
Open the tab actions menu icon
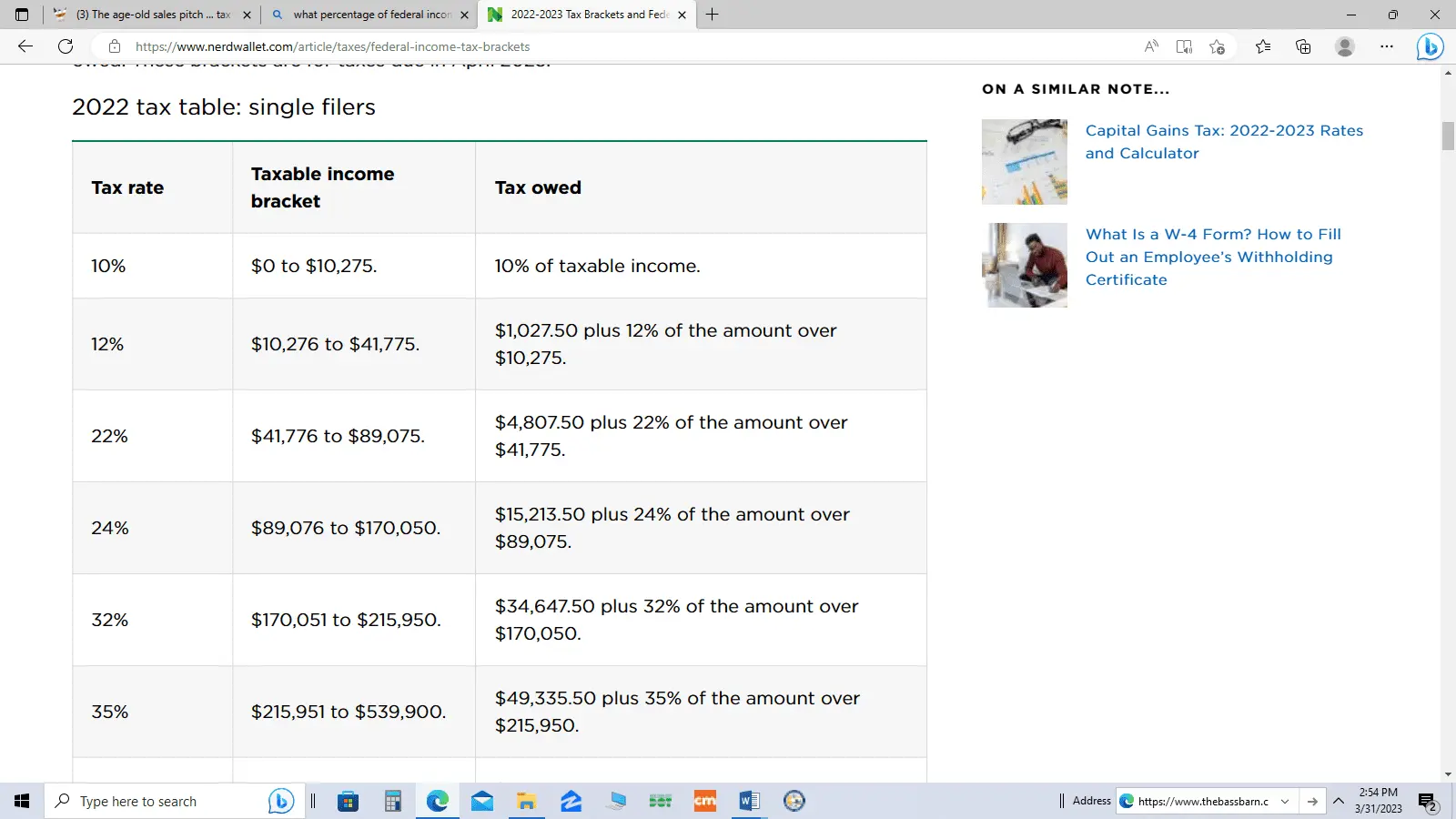point(22,15)
